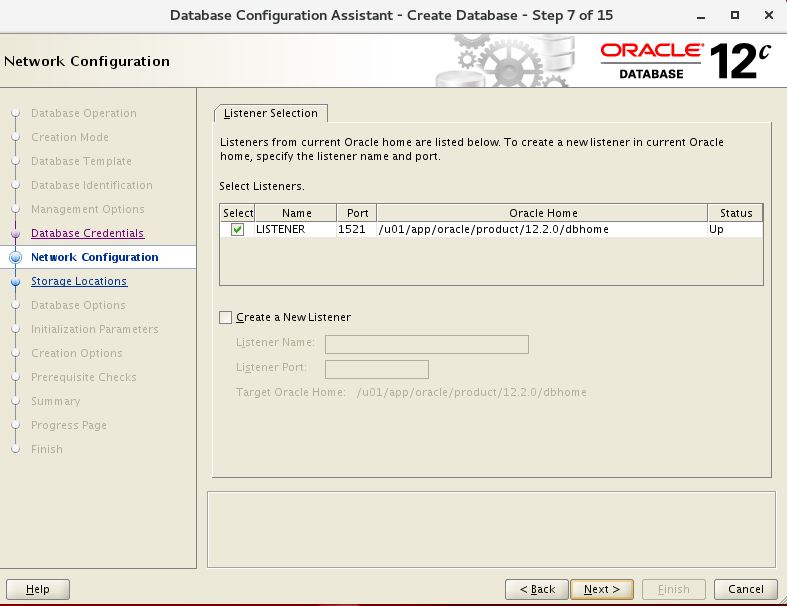The height and width of the screenshot is (606, 787).
Task: Click the Storage Locations step bullet icon
Action: point(16,282)
